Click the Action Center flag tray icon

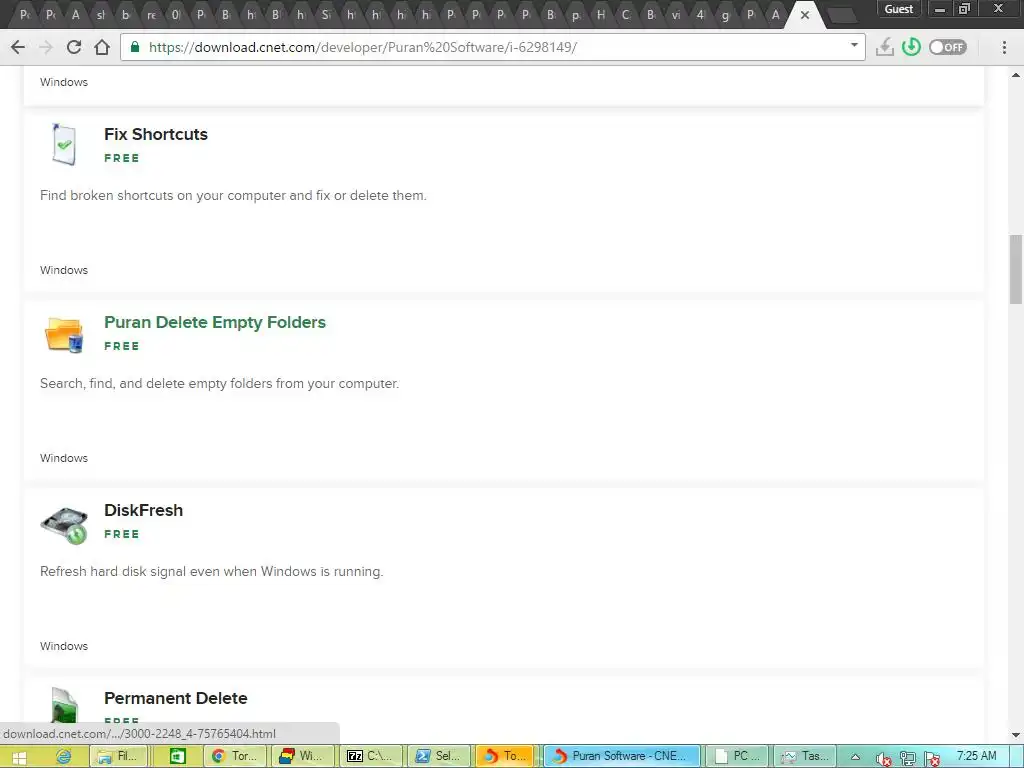pos(932,758)
